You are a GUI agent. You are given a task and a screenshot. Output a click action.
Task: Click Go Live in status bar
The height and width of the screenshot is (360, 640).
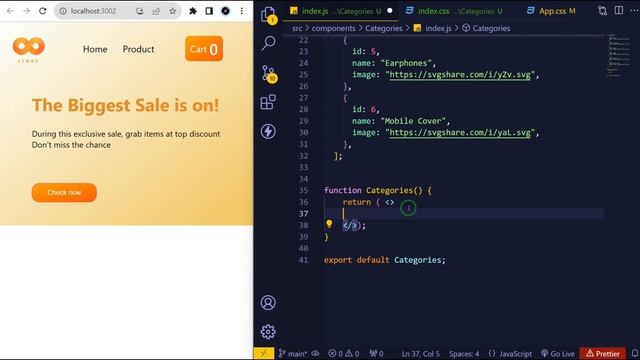558,353
